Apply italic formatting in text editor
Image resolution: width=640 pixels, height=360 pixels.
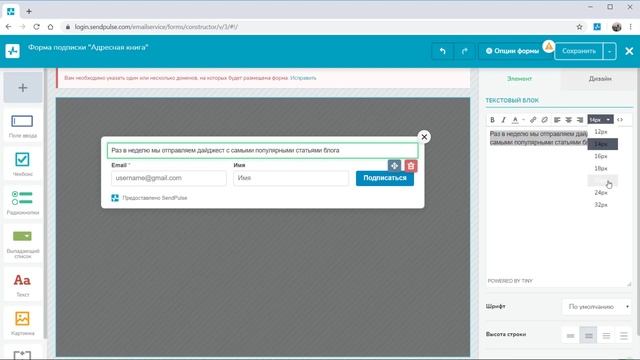[x=503, y=120]
